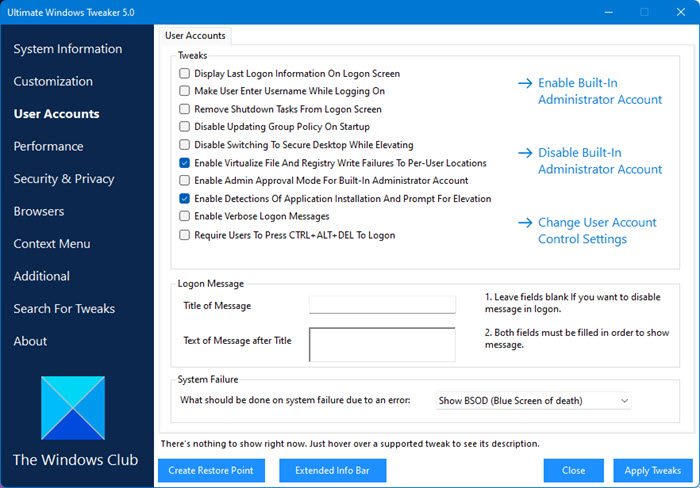This screenshot has height=488, width=700.
Task: Click The Windows Club logo icon
Action: 73,407
